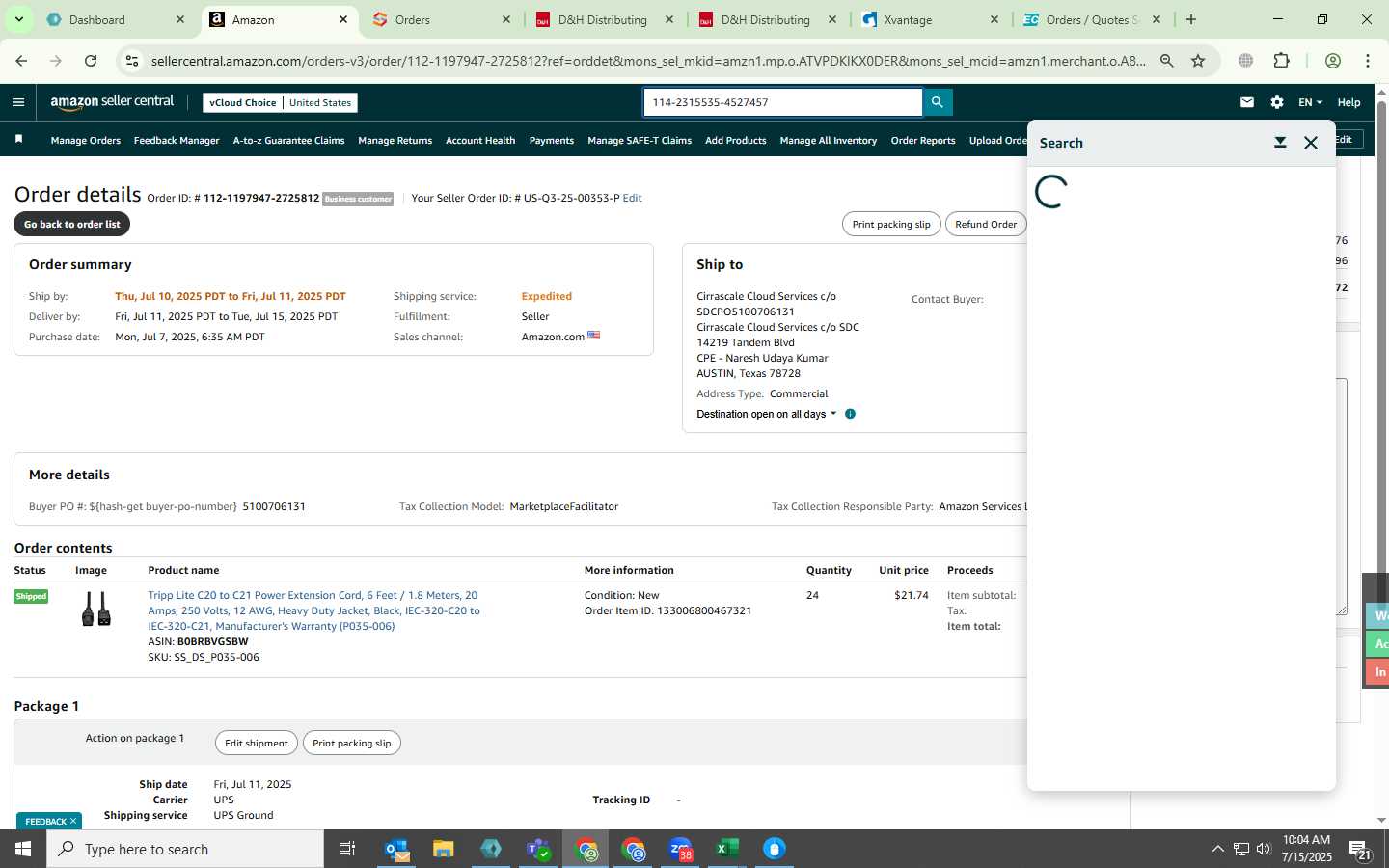Open the browser zoom magnifier icon

(x=1166, y=61)
